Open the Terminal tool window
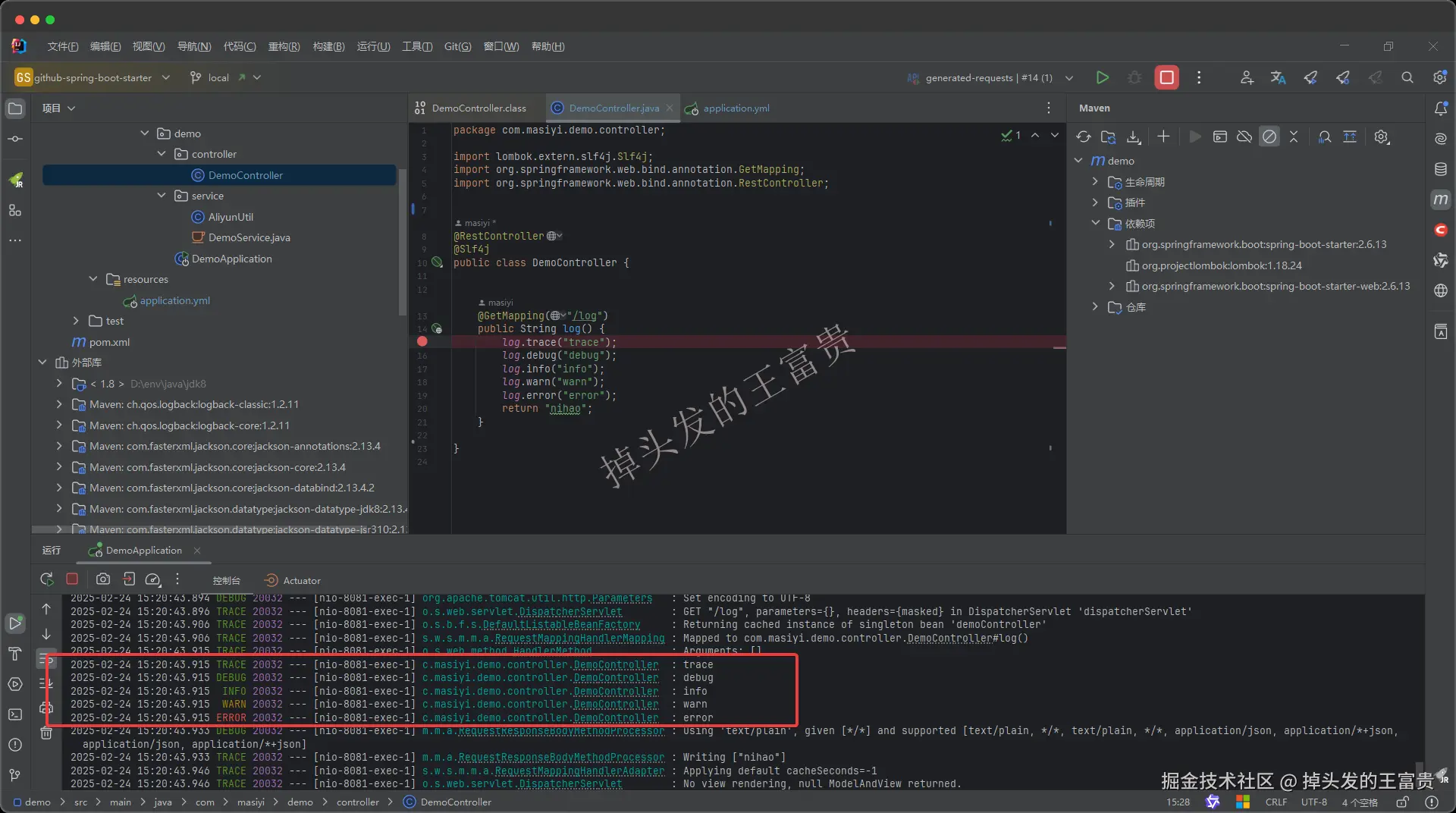This screenshot has width=1456, height=813. tap(15, 714)
